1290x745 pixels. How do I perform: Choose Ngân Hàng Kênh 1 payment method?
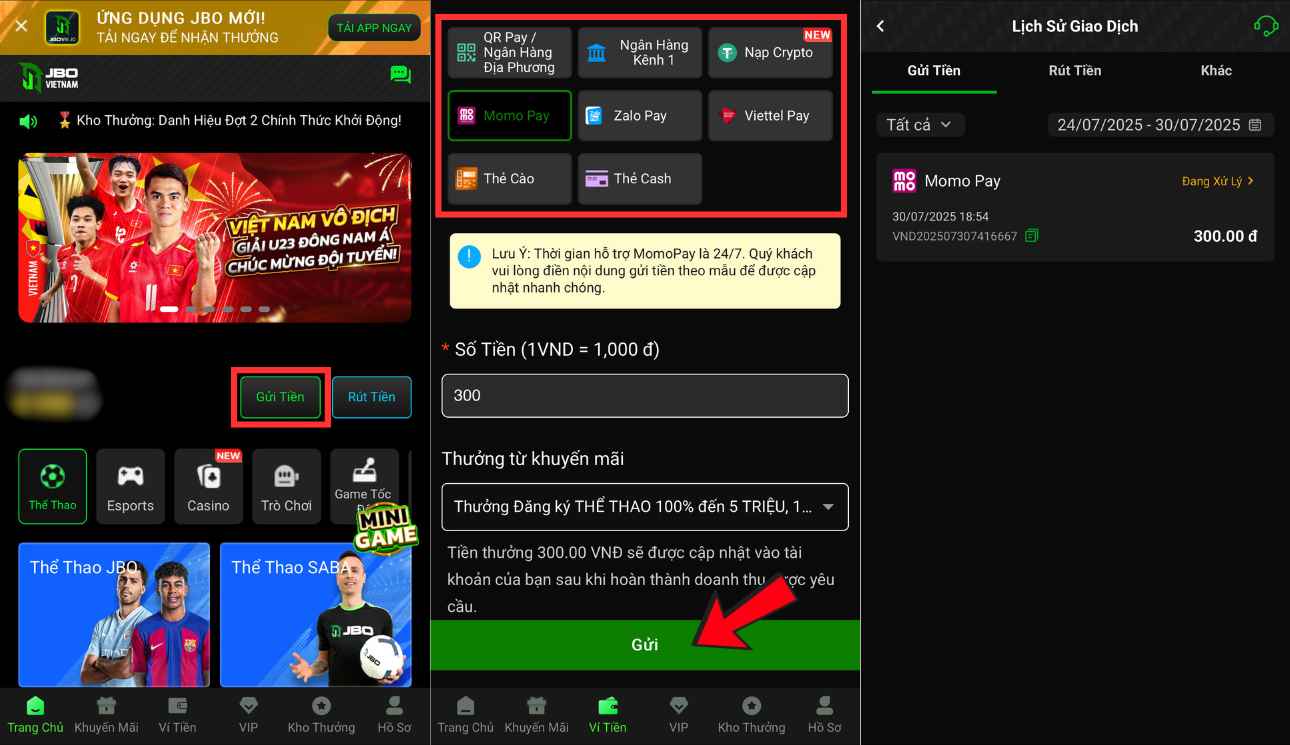(640, 53)
